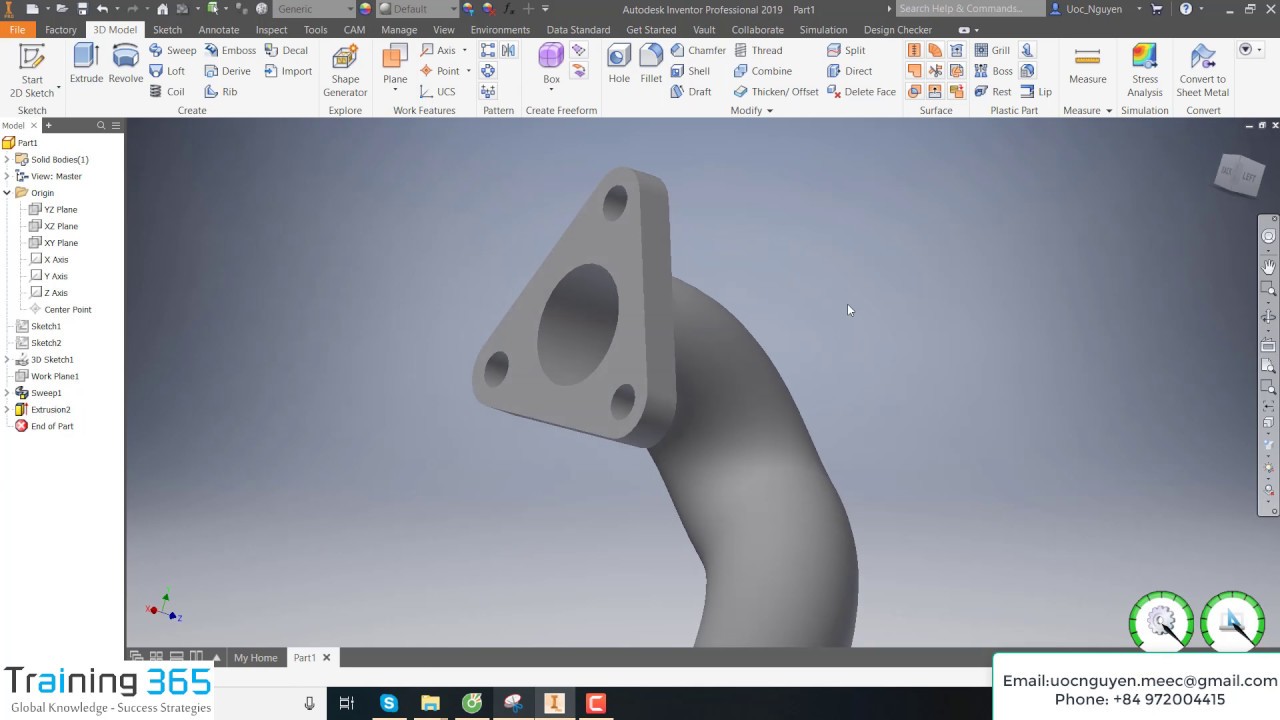Apply a Decal feature
The height and width of the screenshot is (720, 1280).
pos(286,50)
